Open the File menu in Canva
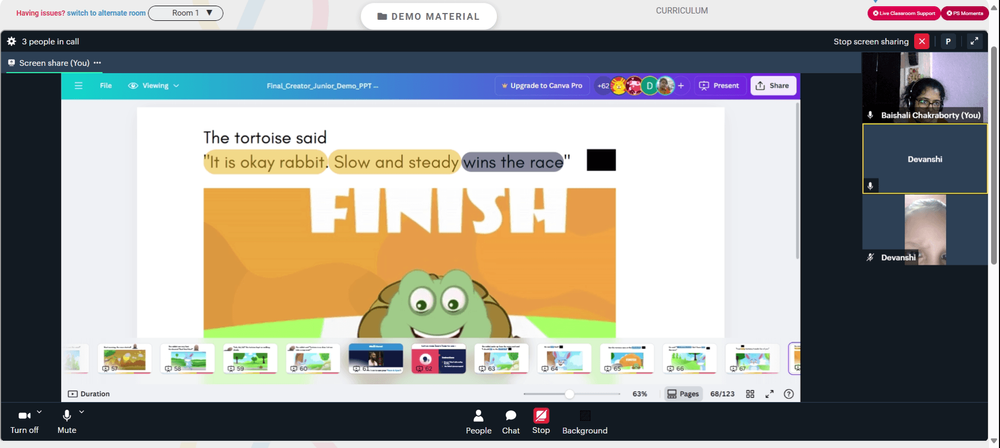This screenshot has height=448, width=1000. (x=106, y=86)
